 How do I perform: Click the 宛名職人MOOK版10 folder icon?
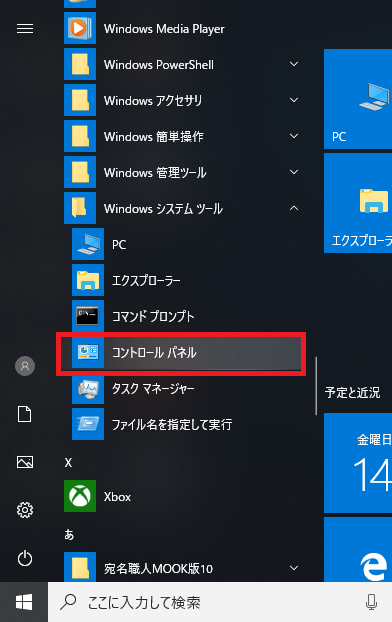tap(80, 567)
